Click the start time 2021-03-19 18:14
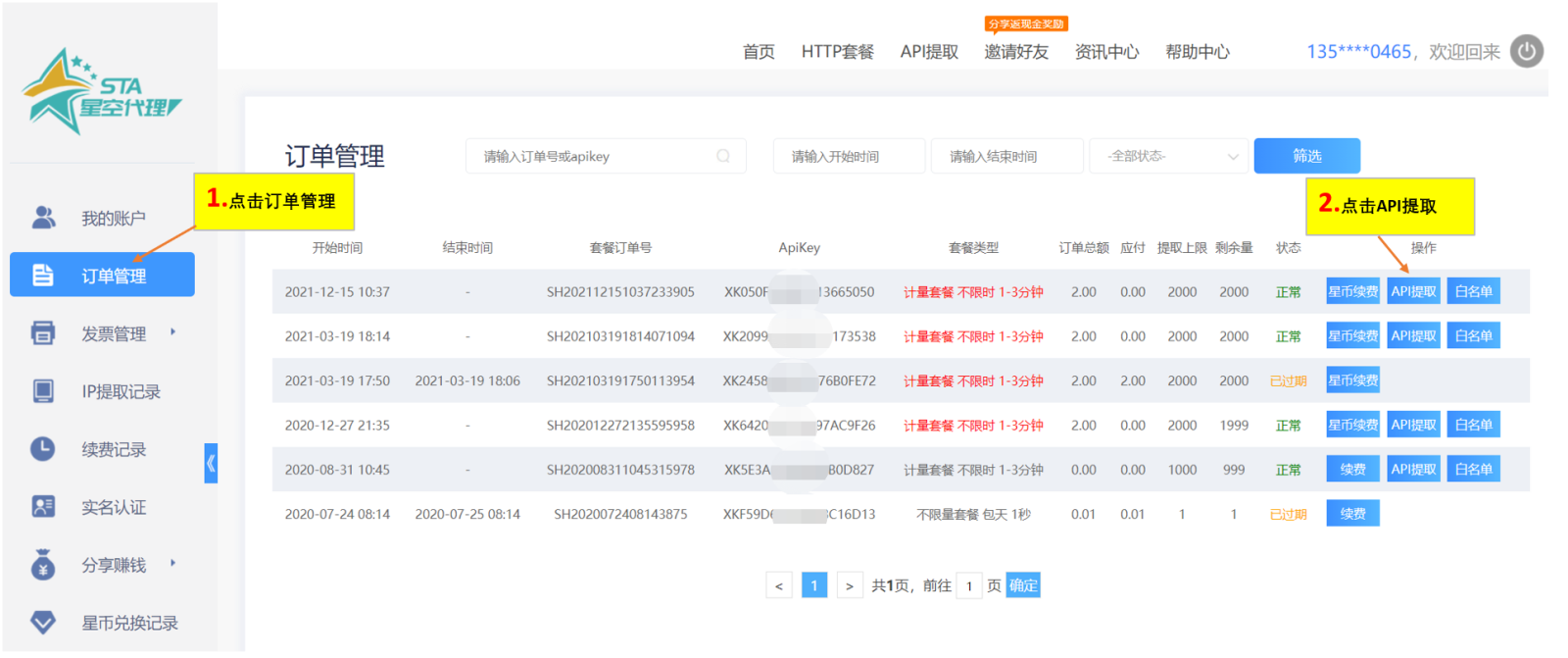The height and width of the screenshot is (658, 1568). click(337, 335)
